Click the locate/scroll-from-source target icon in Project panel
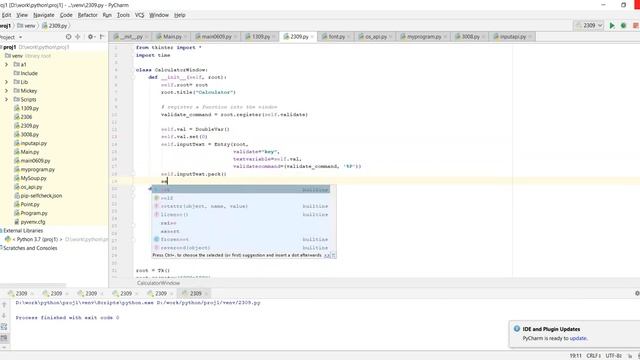Image resolution: width=640 pixels, height=360 pixels. pos(68,37)
